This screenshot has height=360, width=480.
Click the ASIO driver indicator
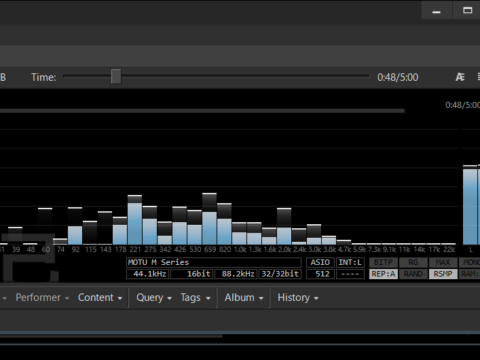(320, 262)
